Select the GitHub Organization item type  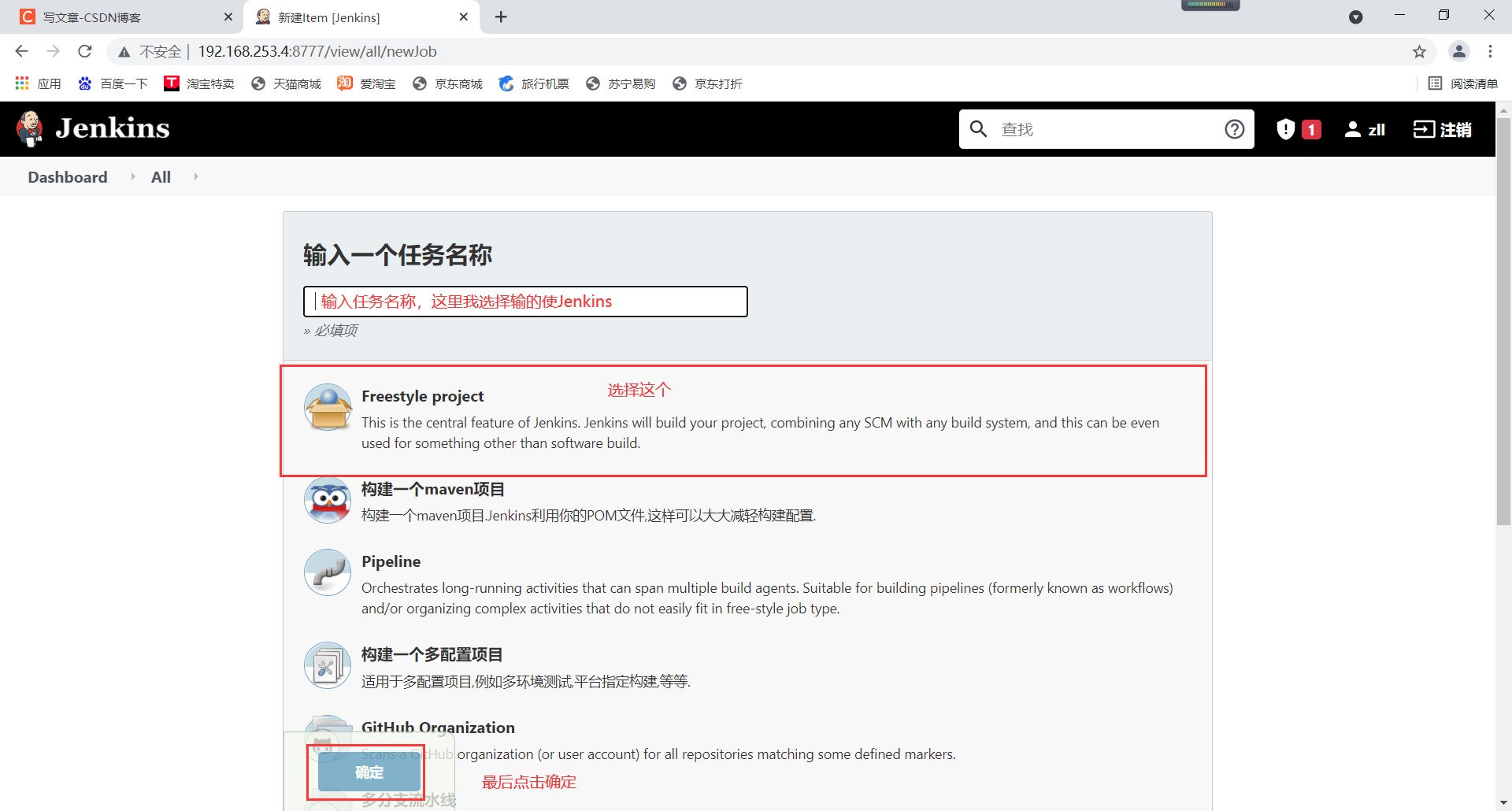tap(438, 728)
